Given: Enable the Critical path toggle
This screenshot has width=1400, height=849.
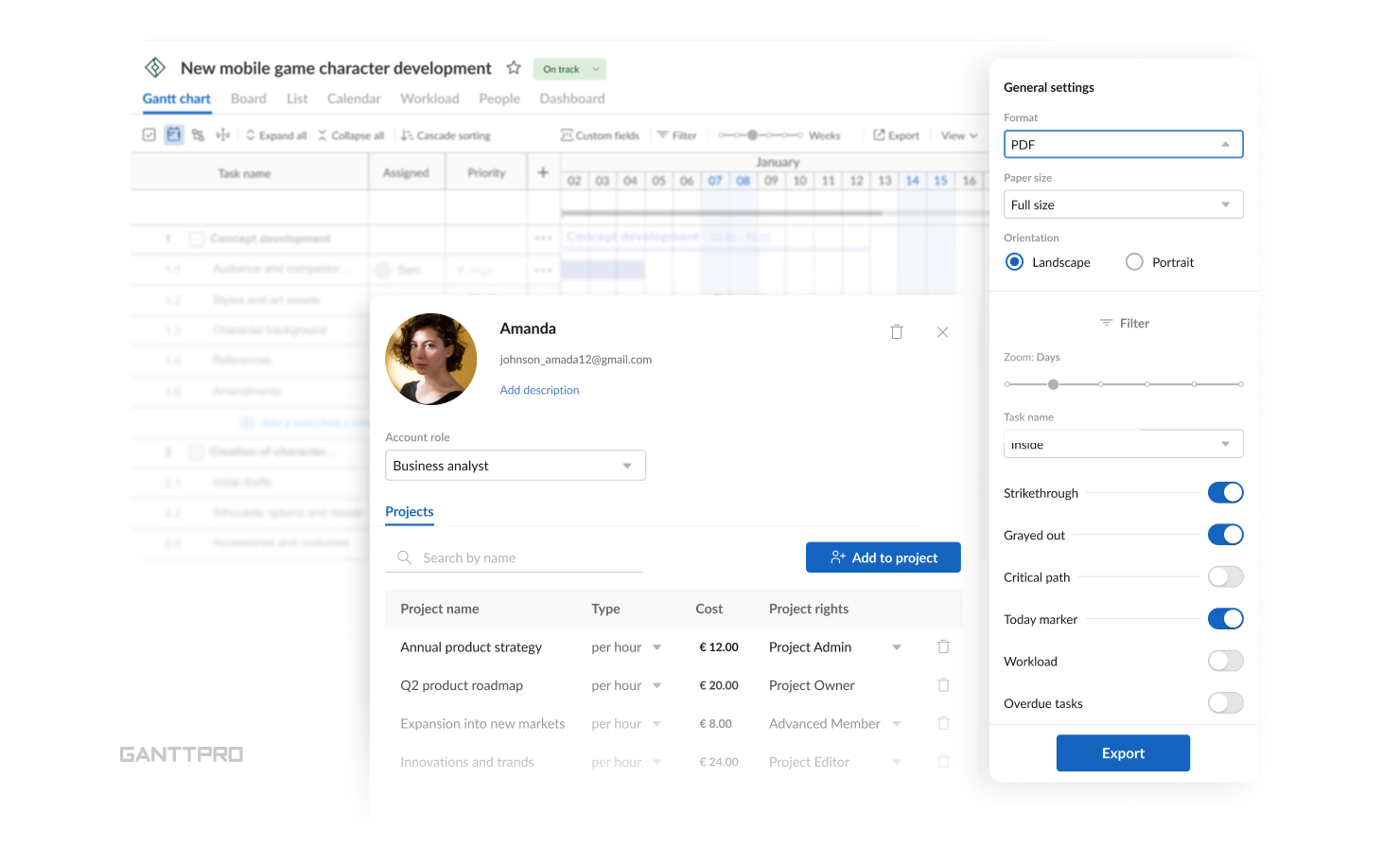Looking at the screenshot, I should click(1225, 576).
